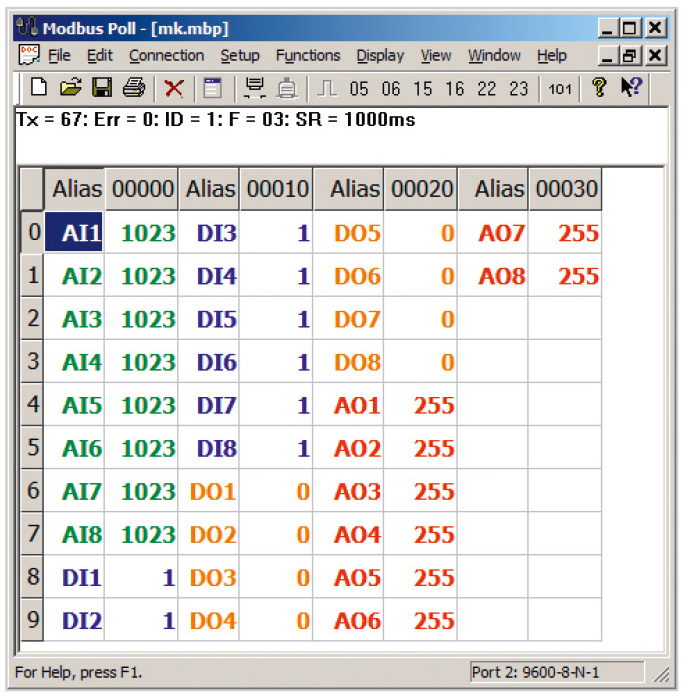This screenshot has height=697, width=685.
Task: Open the Setup menu
Action: point(240,56)
